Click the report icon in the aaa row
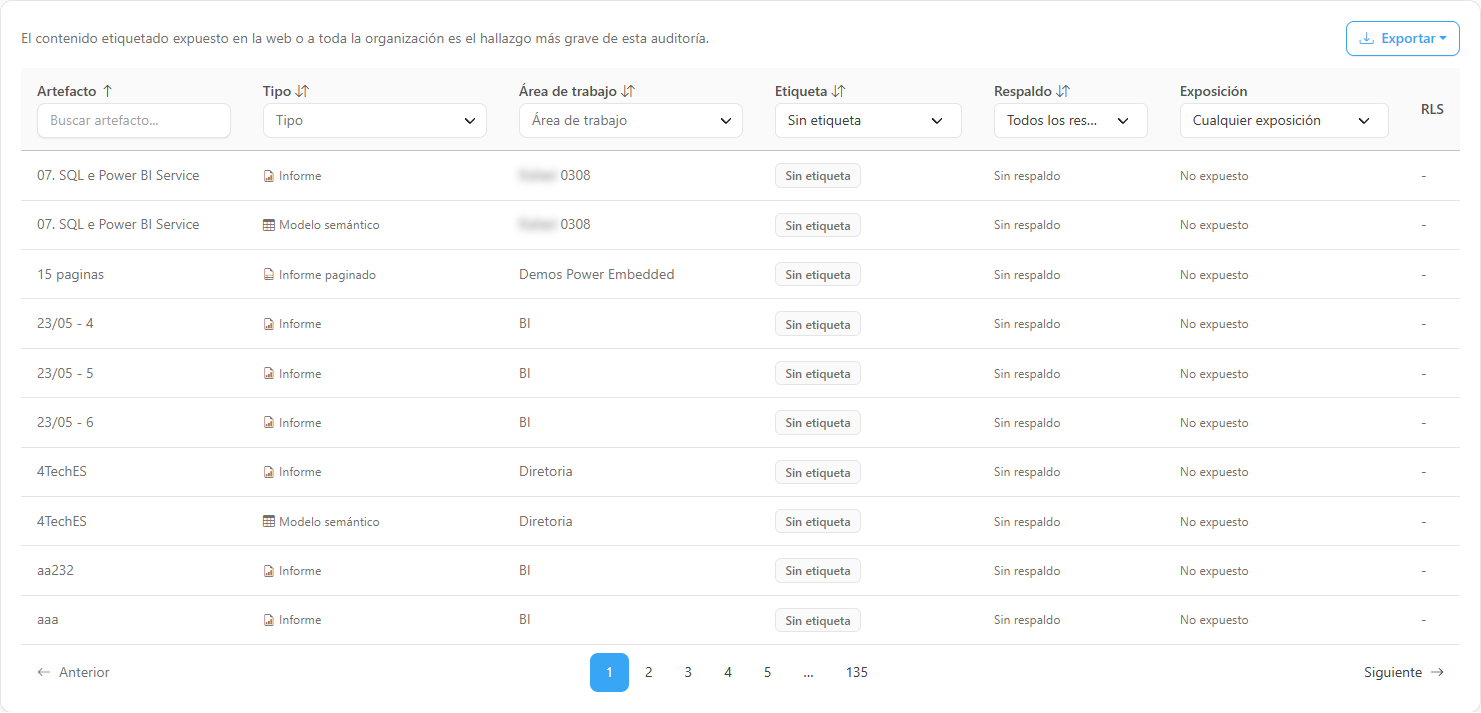Screen dimensions: 1481x713 point(268,620)
